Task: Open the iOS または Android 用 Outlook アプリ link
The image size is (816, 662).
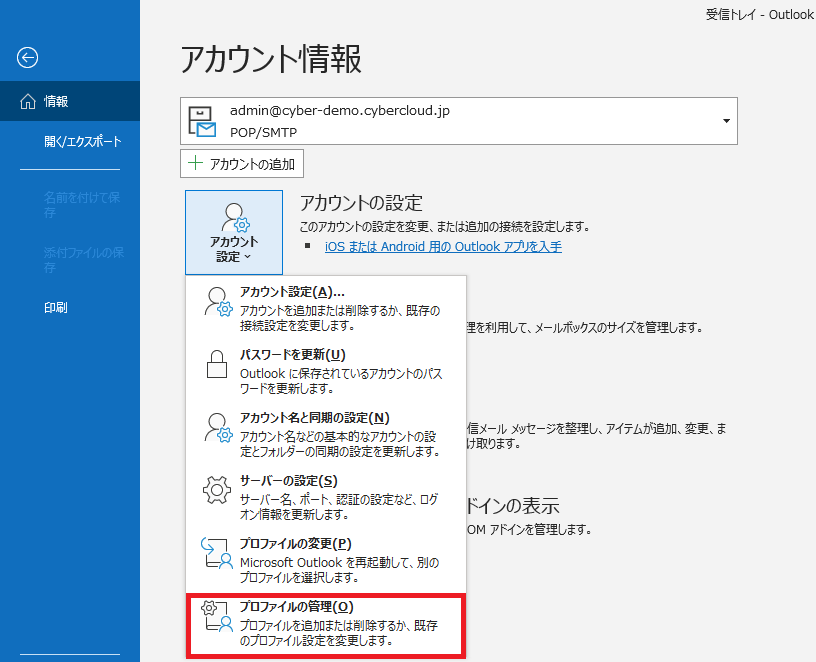Action: 443,247
